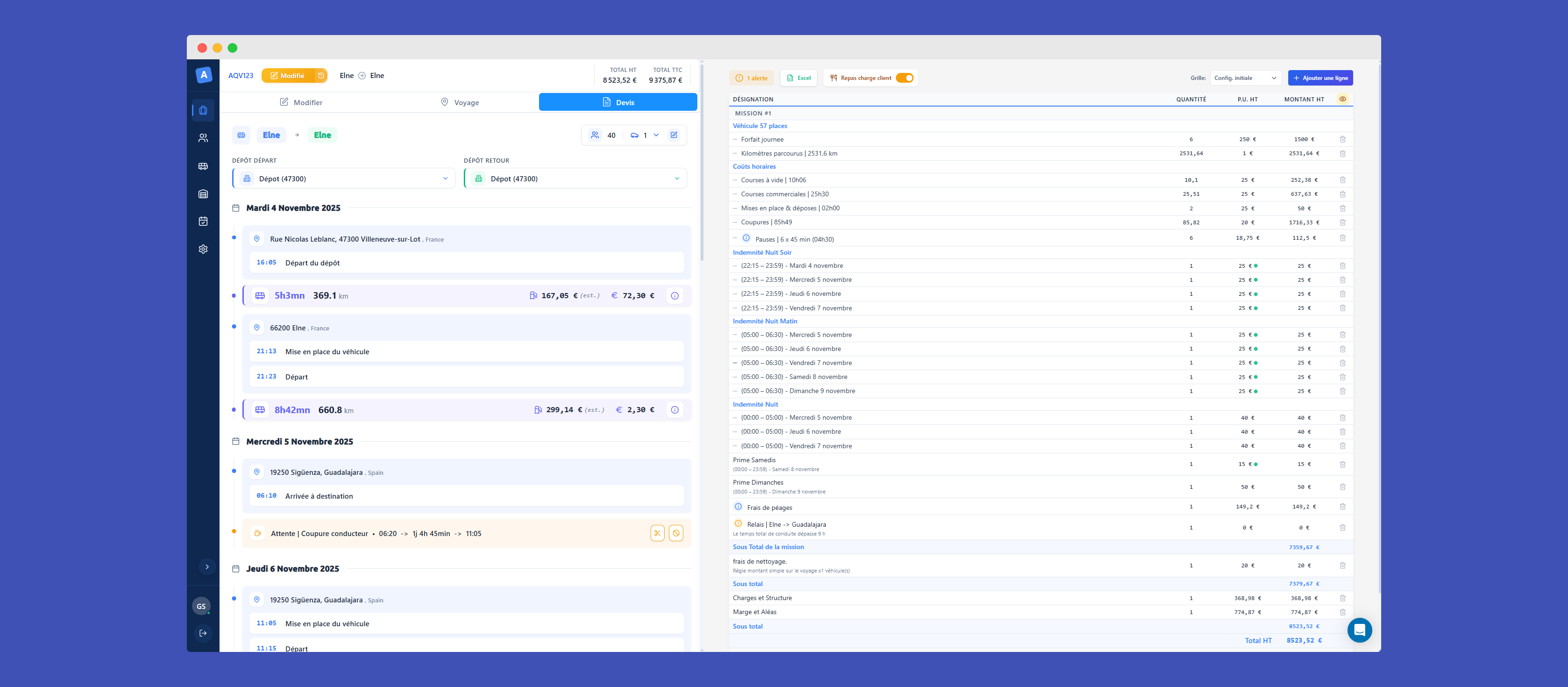Image resolution: width=1568 pixels, height=687 pixels.
Task: Click the blue Elne origin badge
Action: [x=271, y=135]
